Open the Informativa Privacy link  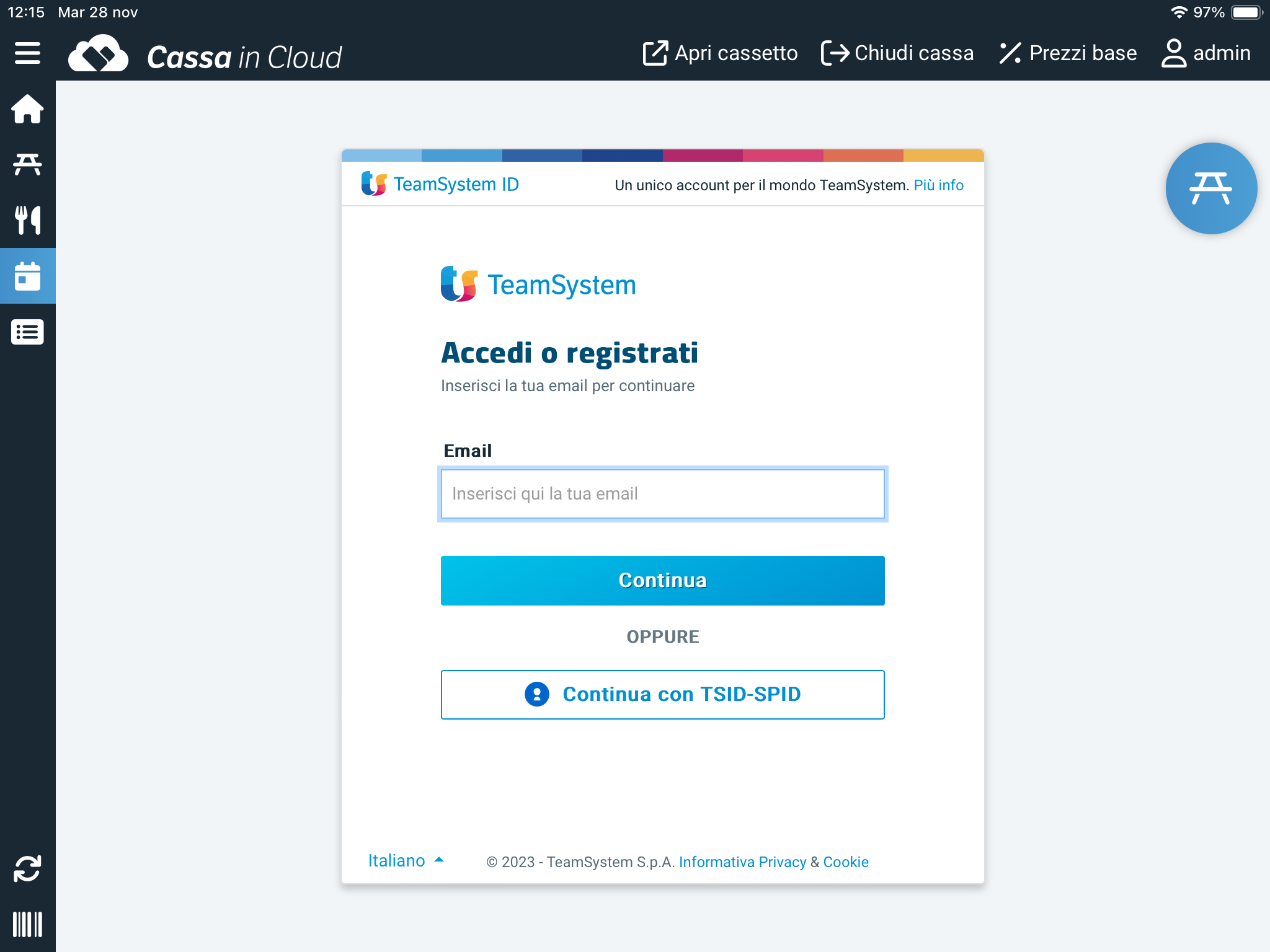click(x=742, y=862)
